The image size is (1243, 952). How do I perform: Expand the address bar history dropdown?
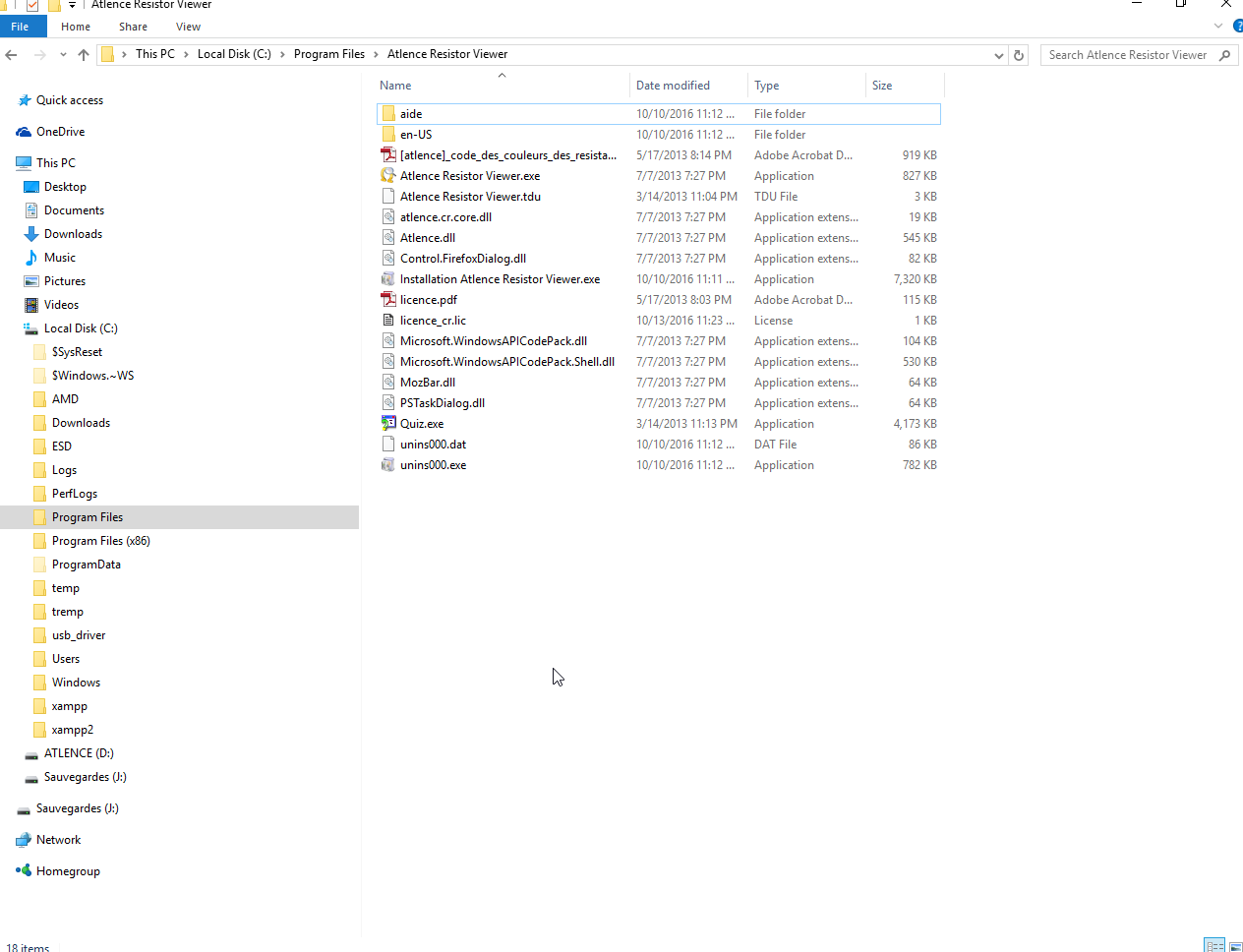pyautogui.click(x=999, y=55)
